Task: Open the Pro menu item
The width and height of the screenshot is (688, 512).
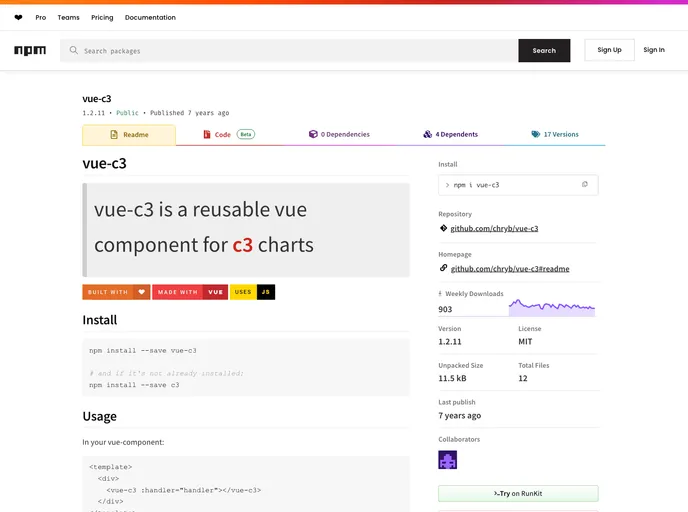Action: coord(41,18)
